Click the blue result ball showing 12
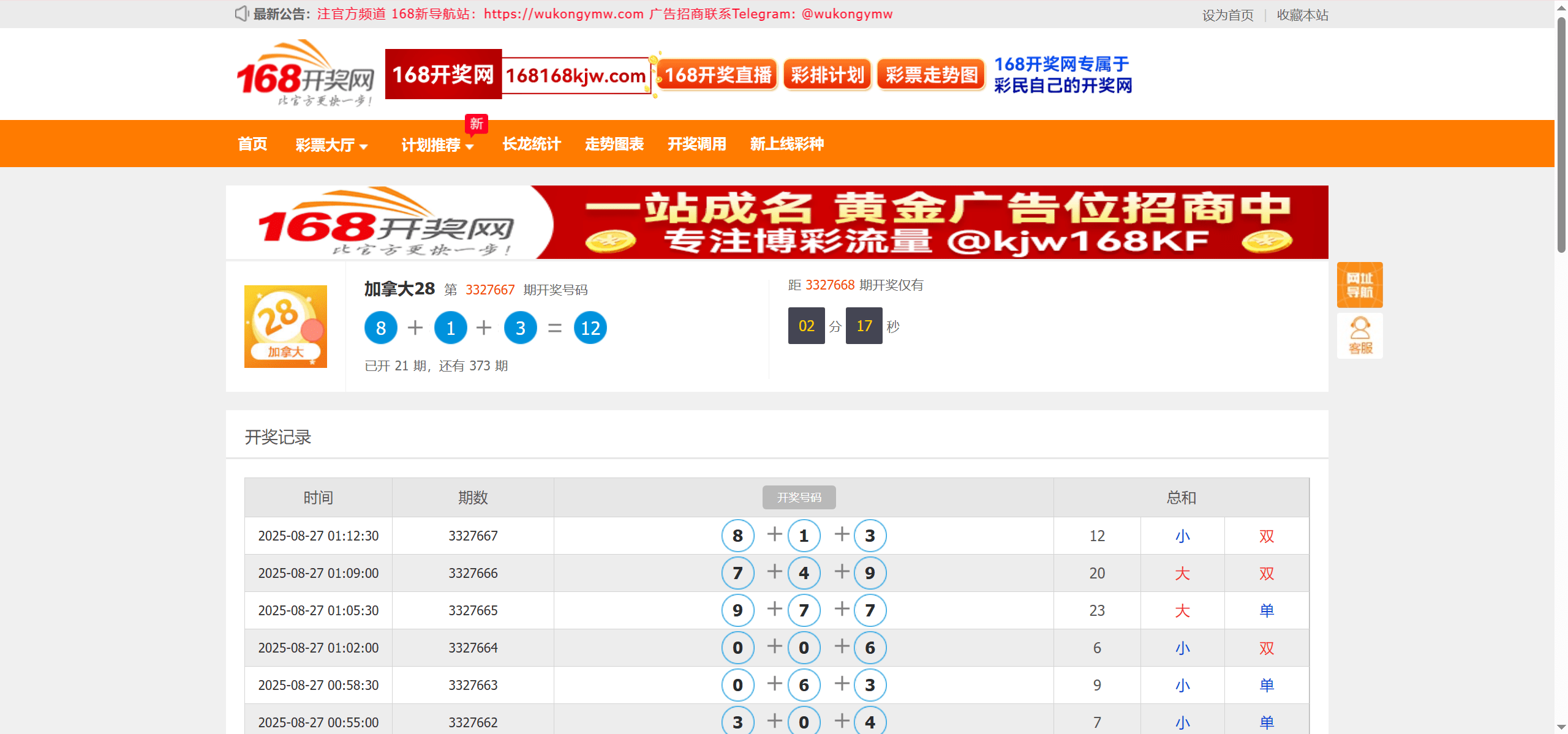1568x734 pixels. [x=590, y=328]
